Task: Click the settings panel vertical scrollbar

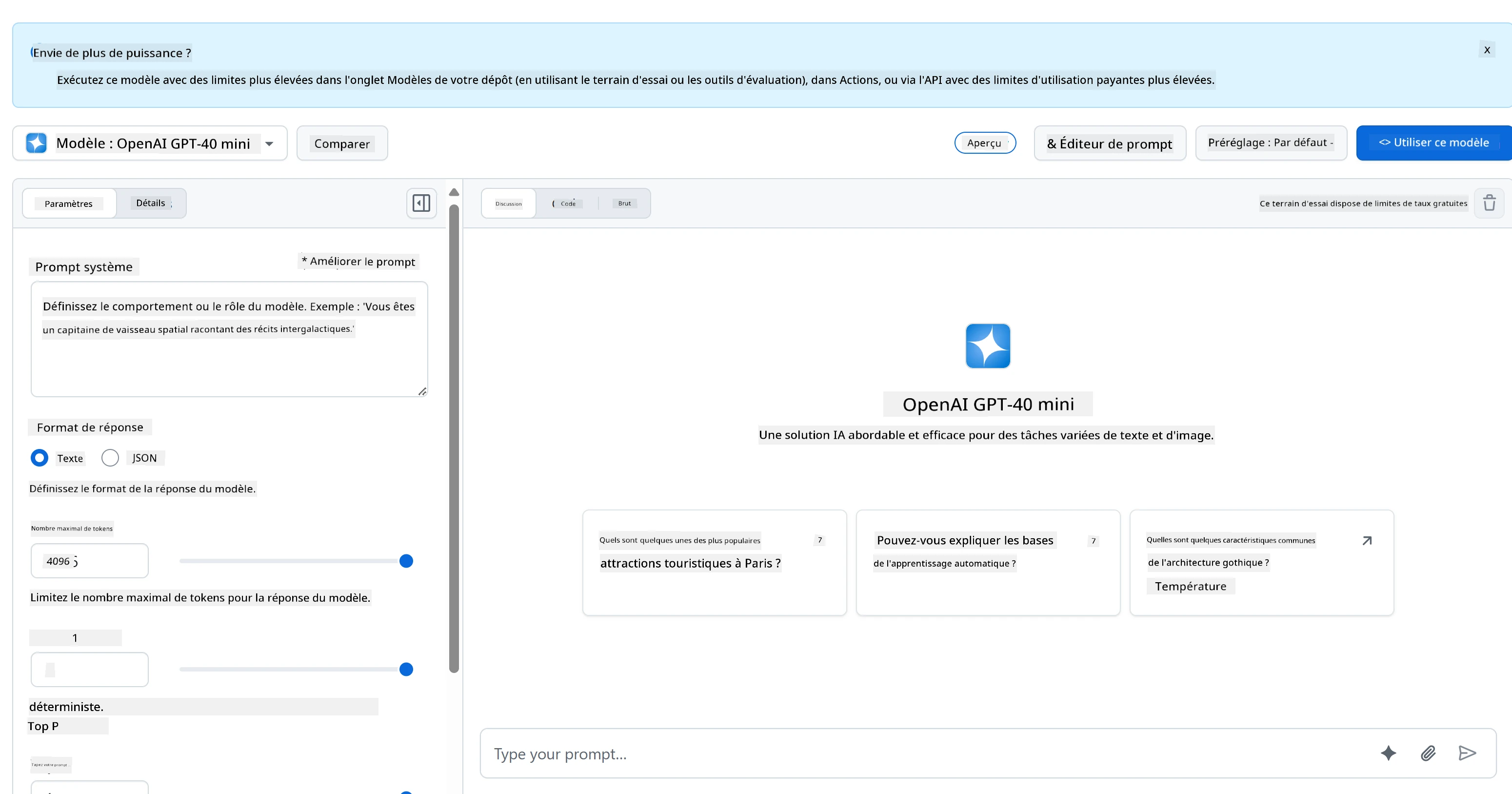Action: [454, 438]
